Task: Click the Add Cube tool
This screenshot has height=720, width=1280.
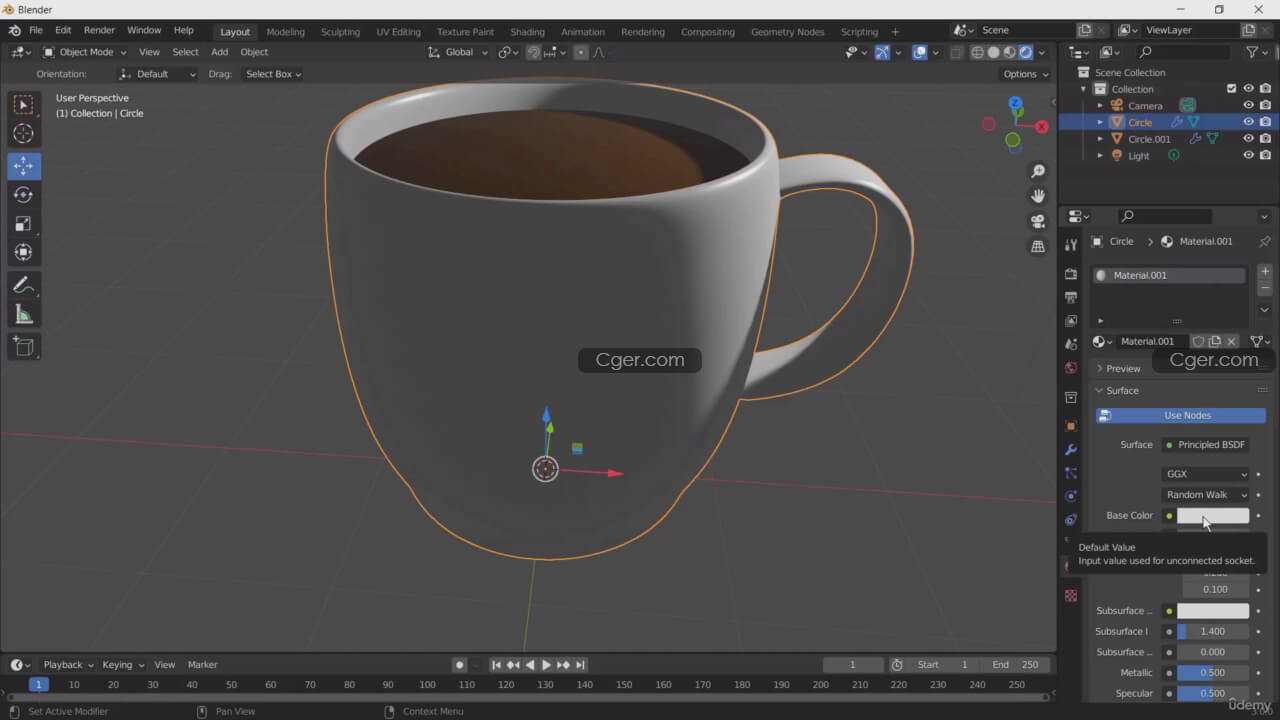Action: click(23, 347)
